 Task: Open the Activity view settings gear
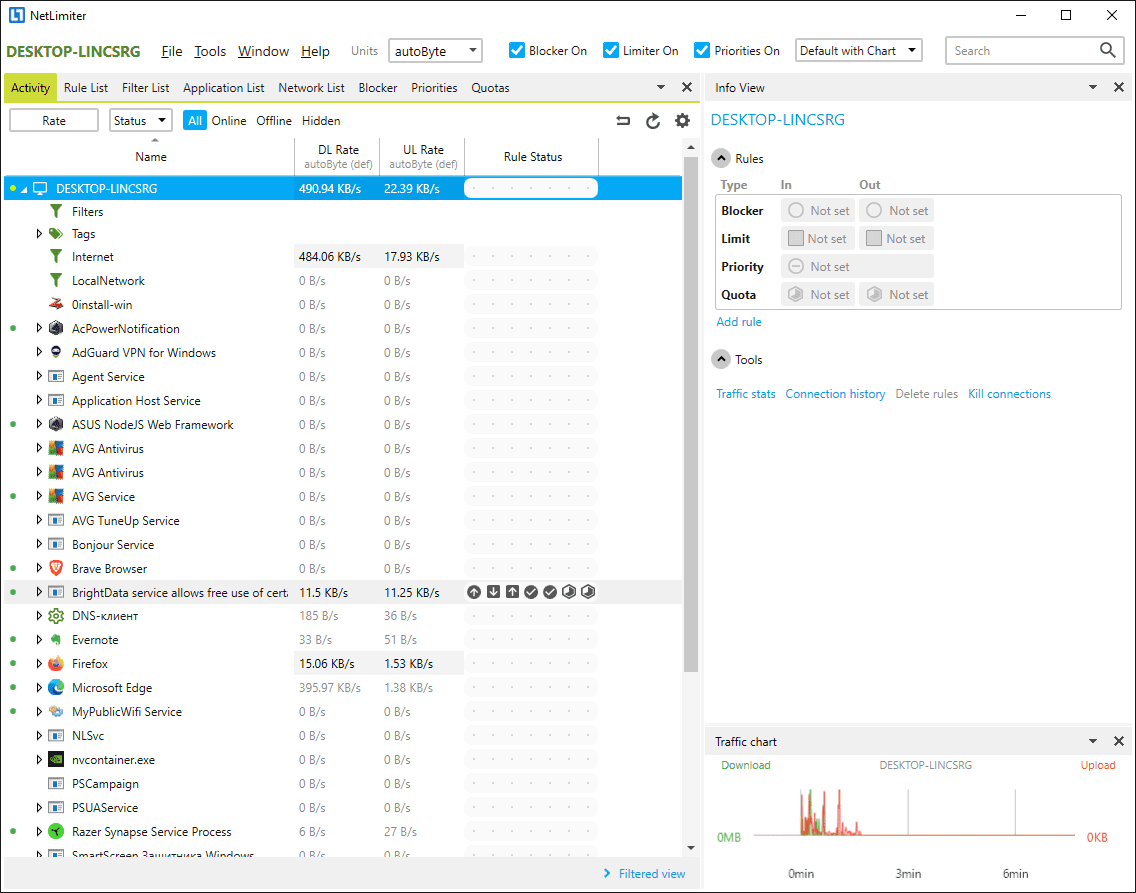pos(682,121)
